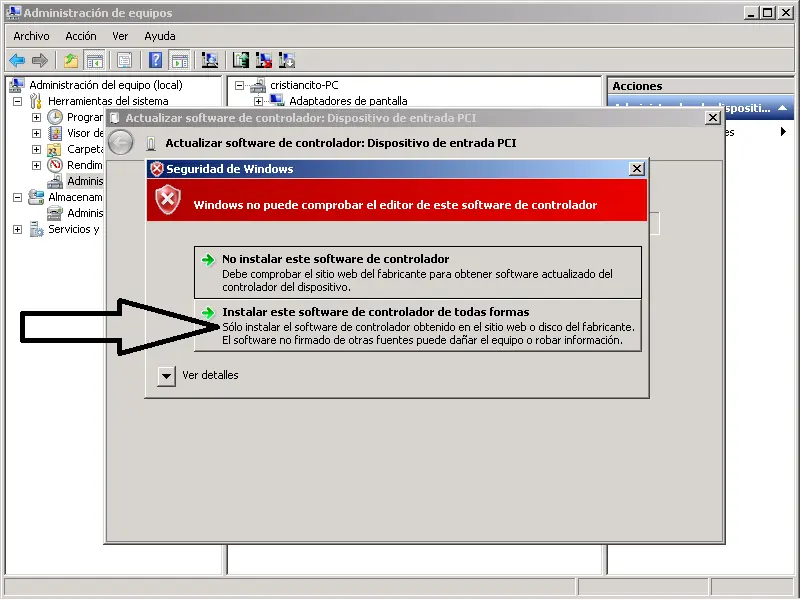Viewport: 800px width, 600px height.
Task: Click the Windows no puede comprobar warning text
Action: [x=395, y=205]
